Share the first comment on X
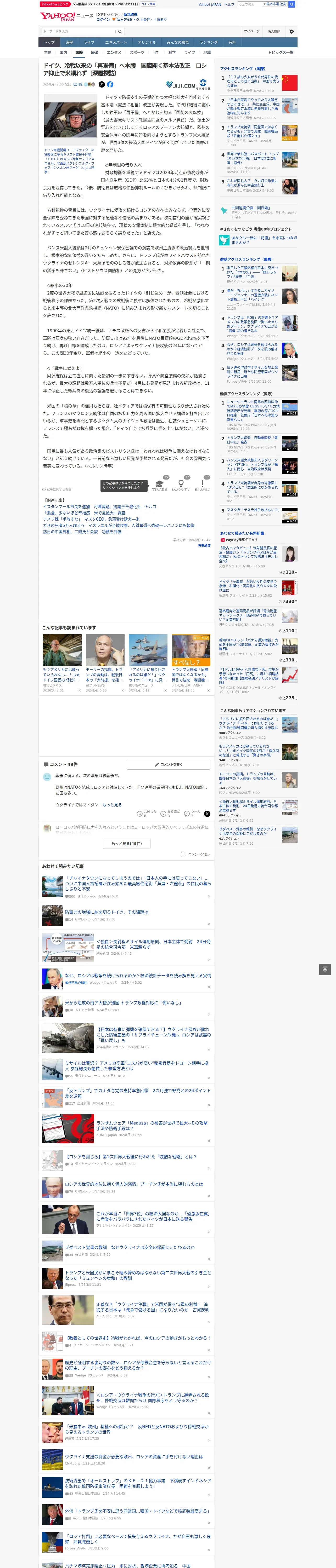336x1568 pixels. 207,813
